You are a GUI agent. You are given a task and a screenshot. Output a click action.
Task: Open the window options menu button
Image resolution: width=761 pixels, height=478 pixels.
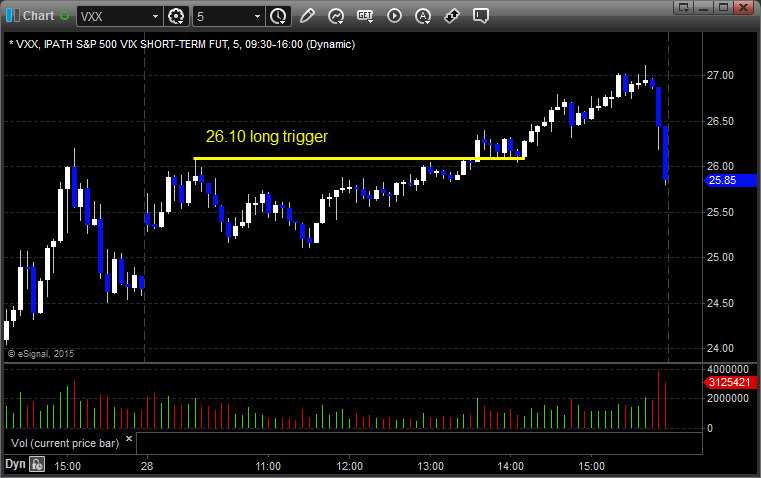pos(683,7)
